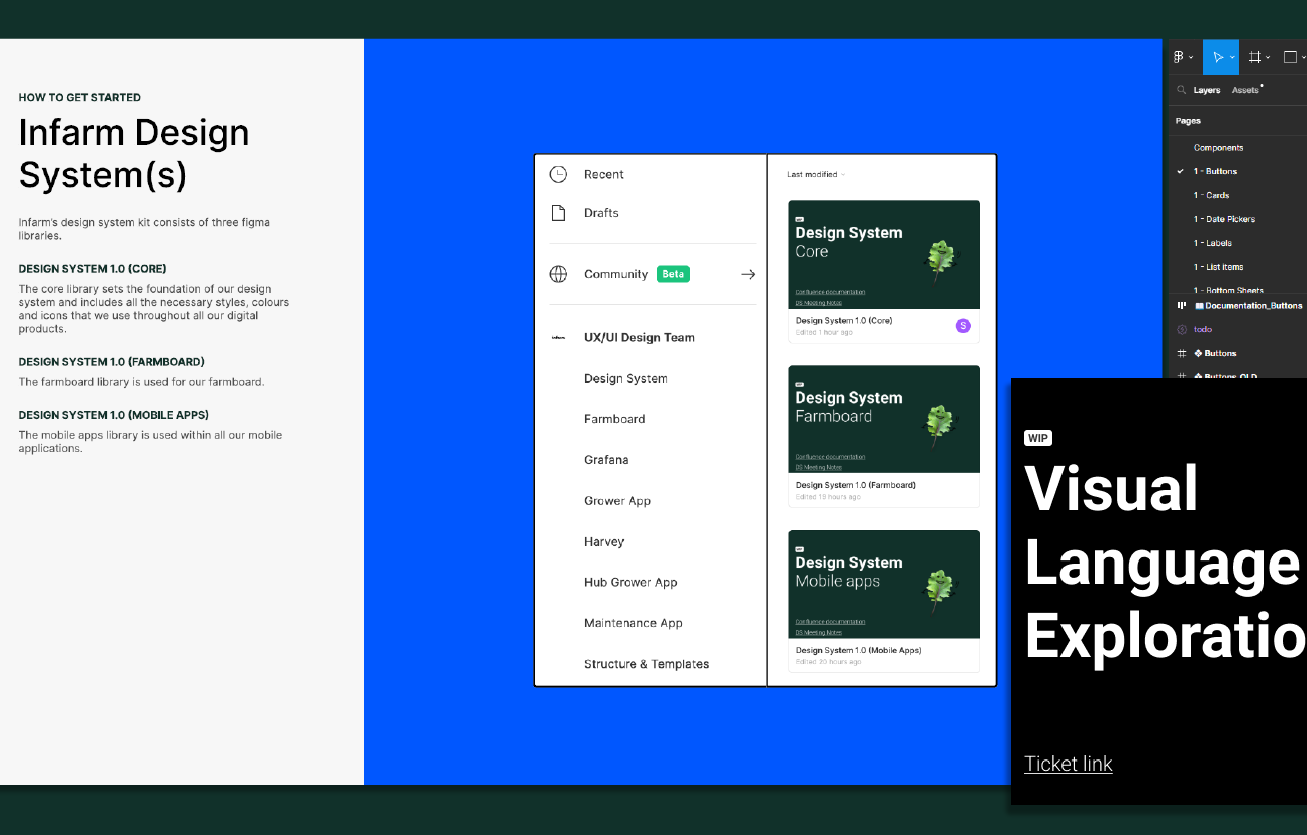1307x835 pixels.
Task: Open the Design System Farmboard thumbnail
Action: point(884,419)
